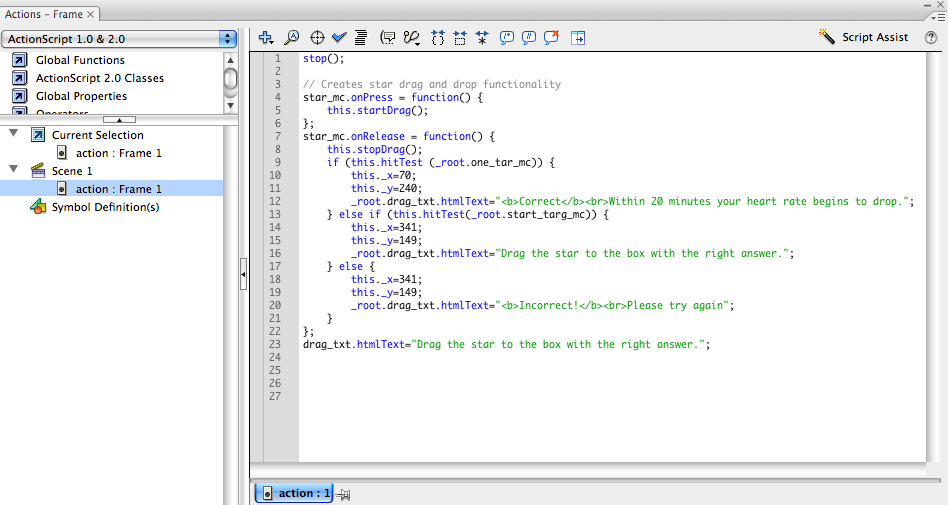Select ActionScript 2.0 Classes in toolbox

coord(100,78)
